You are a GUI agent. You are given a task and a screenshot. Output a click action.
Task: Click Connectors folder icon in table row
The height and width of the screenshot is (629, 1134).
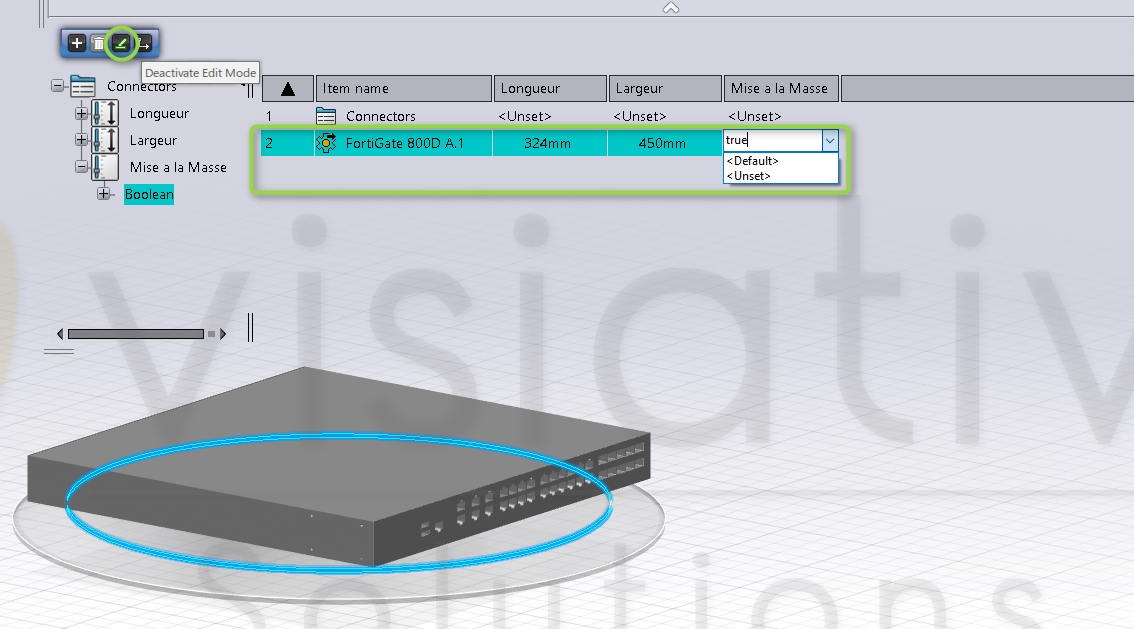click(x=326, y=116)
